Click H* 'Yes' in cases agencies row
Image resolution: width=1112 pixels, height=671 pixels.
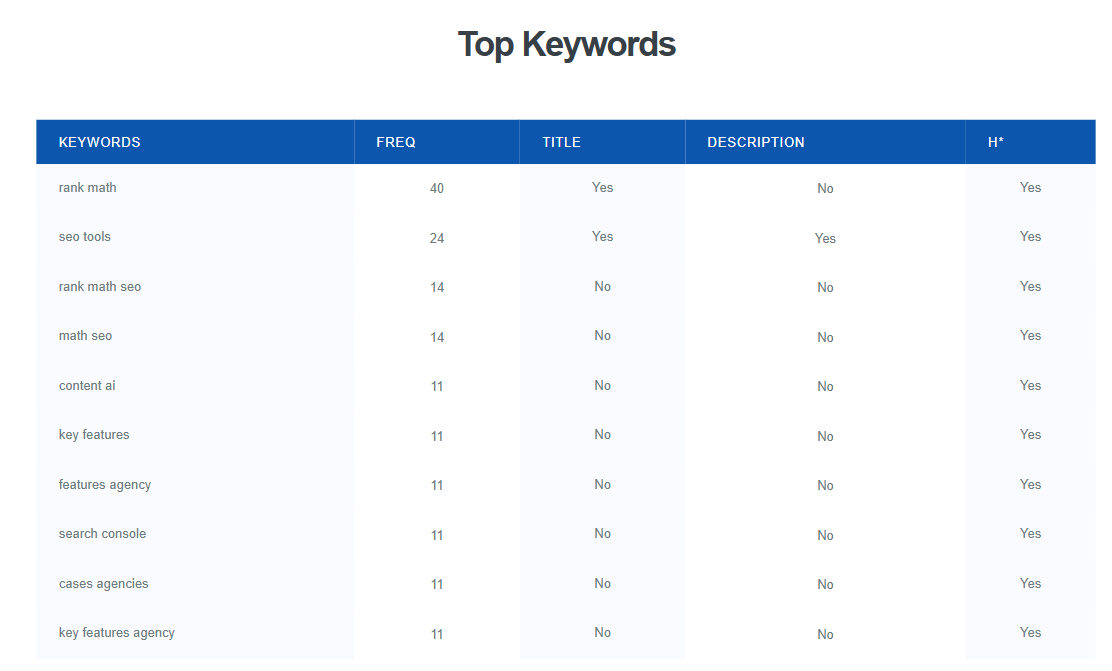[x=1030, y=584]
